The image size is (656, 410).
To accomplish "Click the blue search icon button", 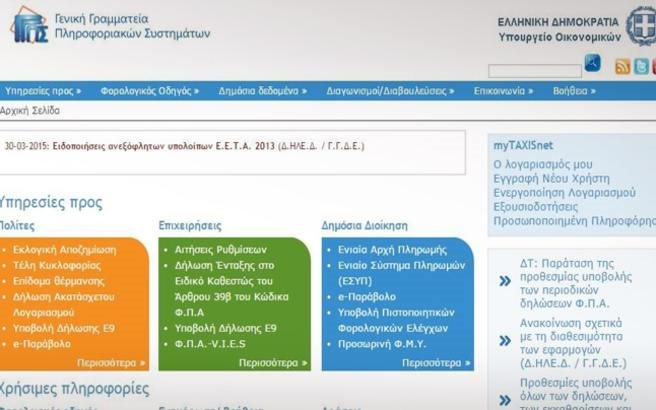I will click(x=592, y=63).
